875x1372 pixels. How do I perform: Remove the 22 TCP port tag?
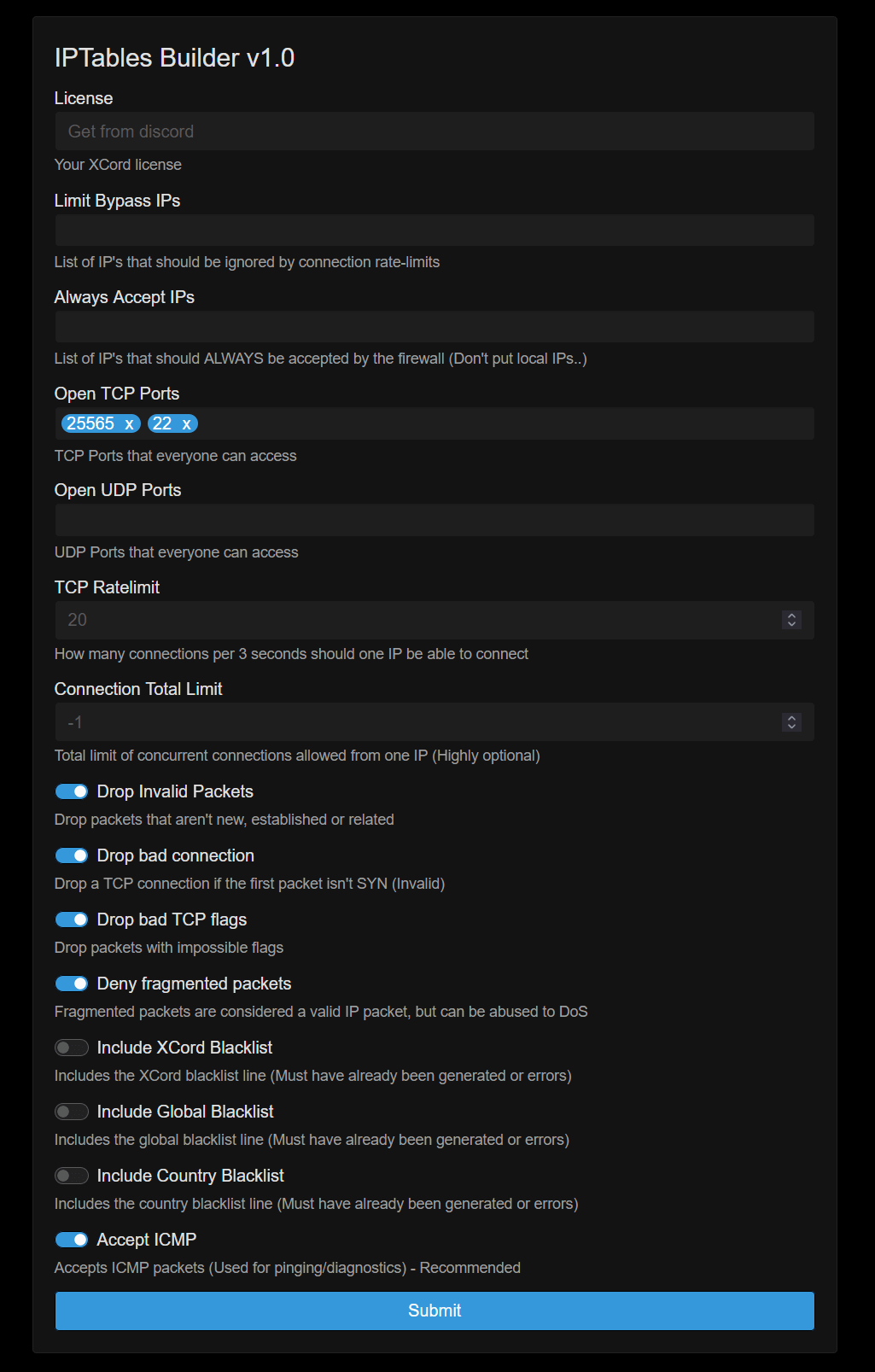point(186,424)
